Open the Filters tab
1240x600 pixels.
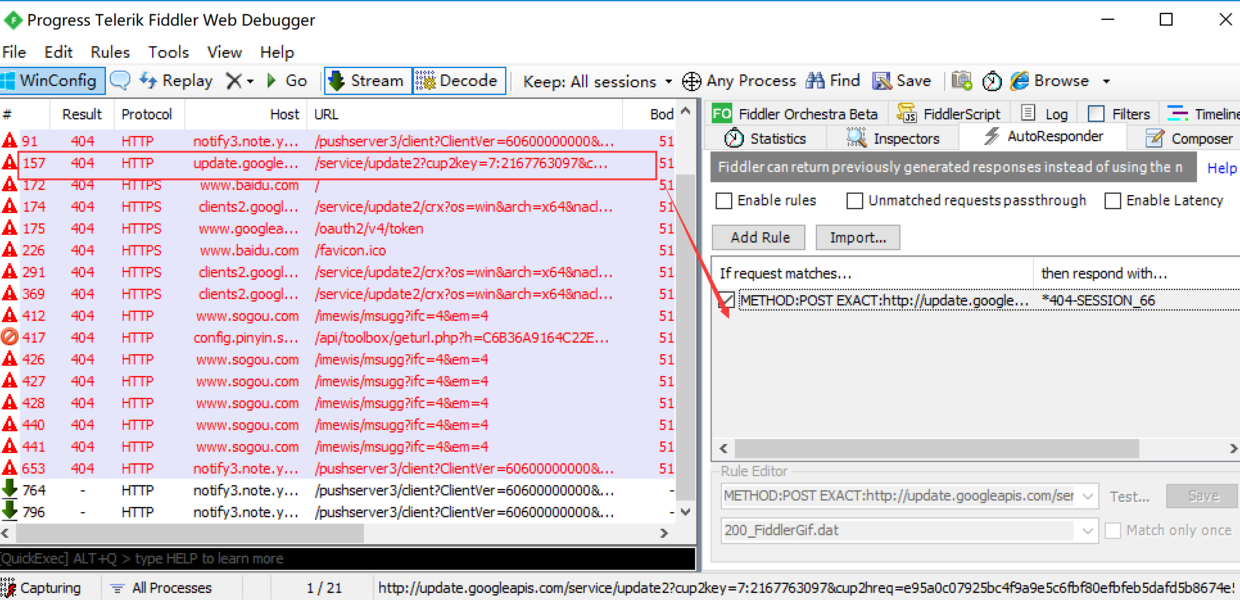(x=1120, y=114)
